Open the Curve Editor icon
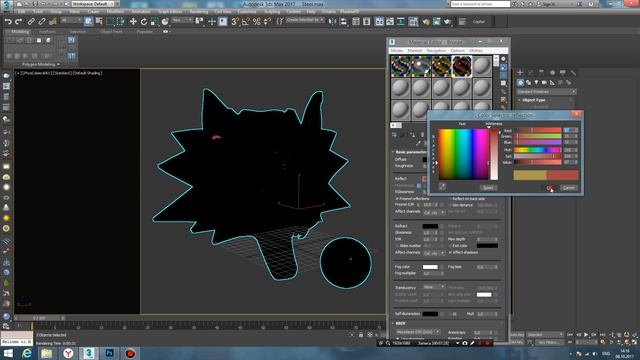Image resolution: width=640 pixels, height=360 pixels. click(x=390, y=22)
